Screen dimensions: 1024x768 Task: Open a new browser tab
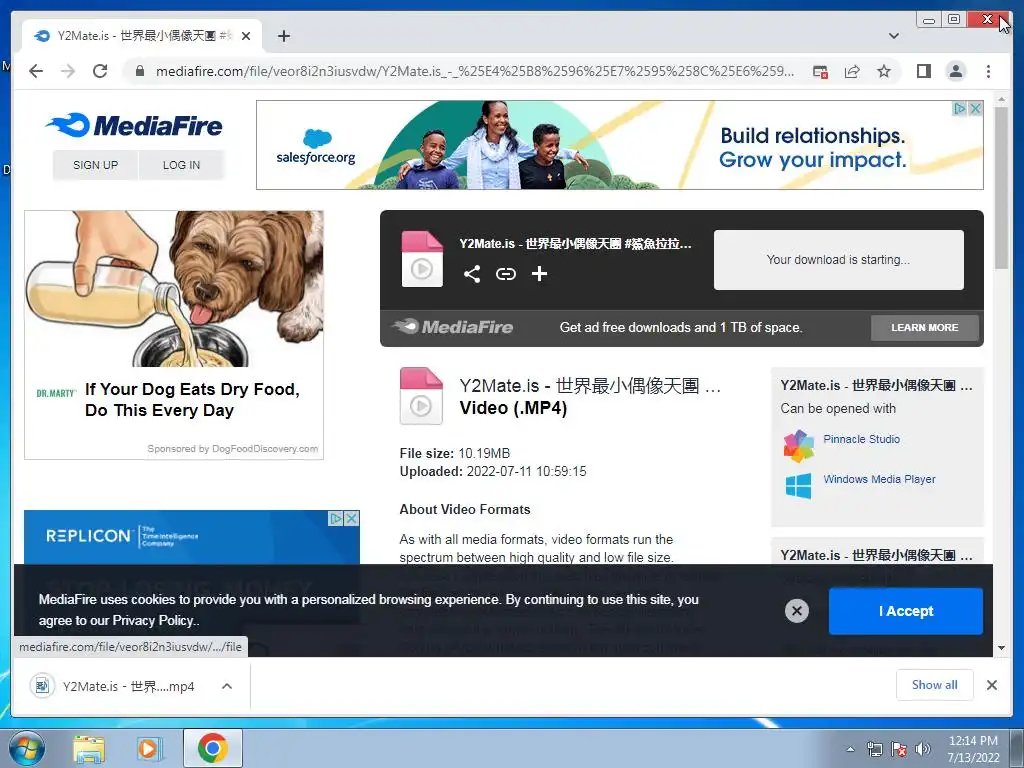coord(283,36)
